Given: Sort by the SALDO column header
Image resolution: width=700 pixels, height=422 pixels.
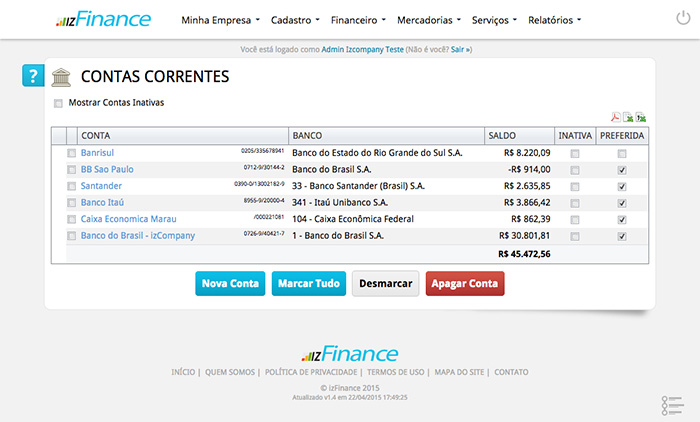Looking at the screenshot, I should tap(520, 136).
